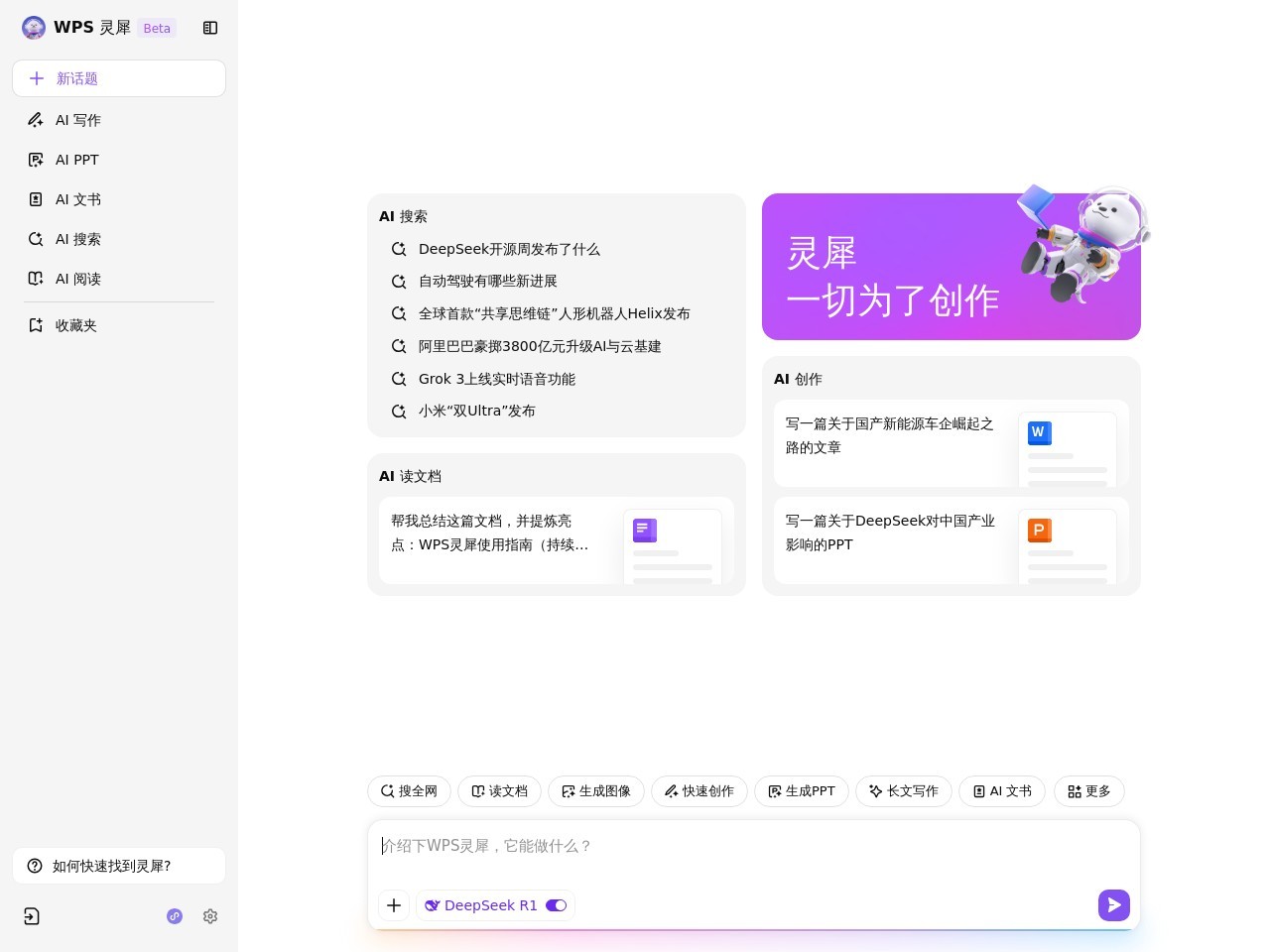Select the 生成PPT mode chip
Screen dimensions: 1270x952
801,791
